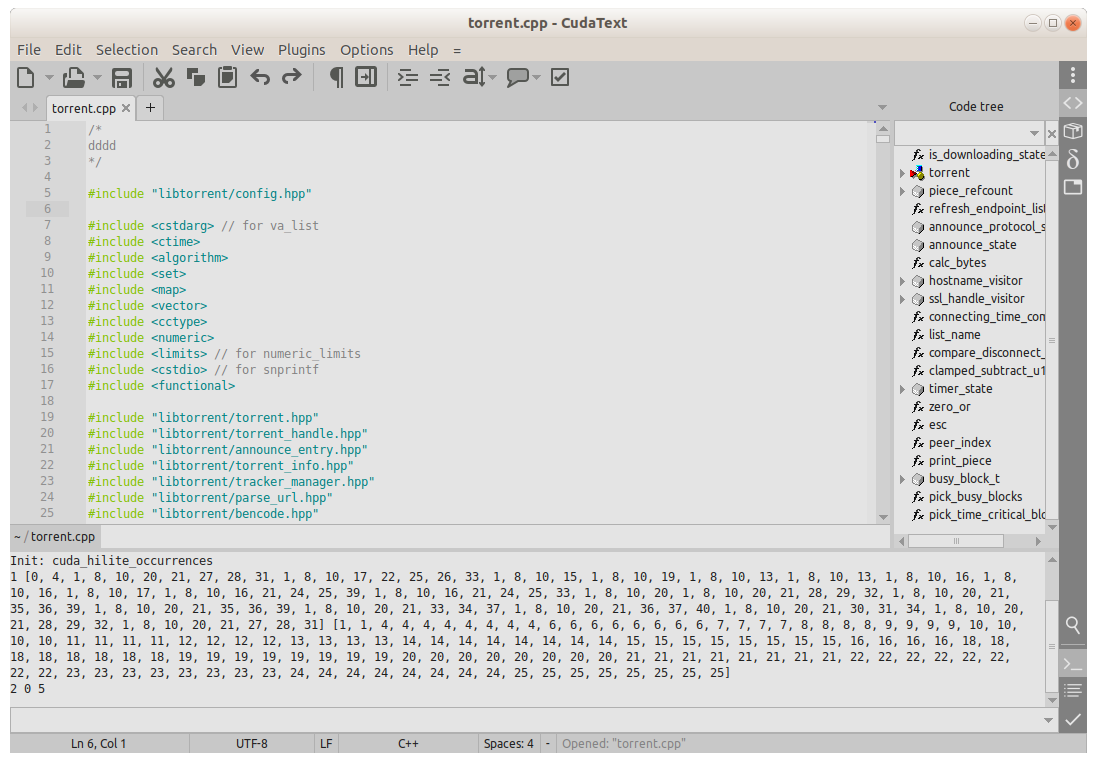1097x763 pixels.
Task: Open the File menu
Action: tap(29, 50)
